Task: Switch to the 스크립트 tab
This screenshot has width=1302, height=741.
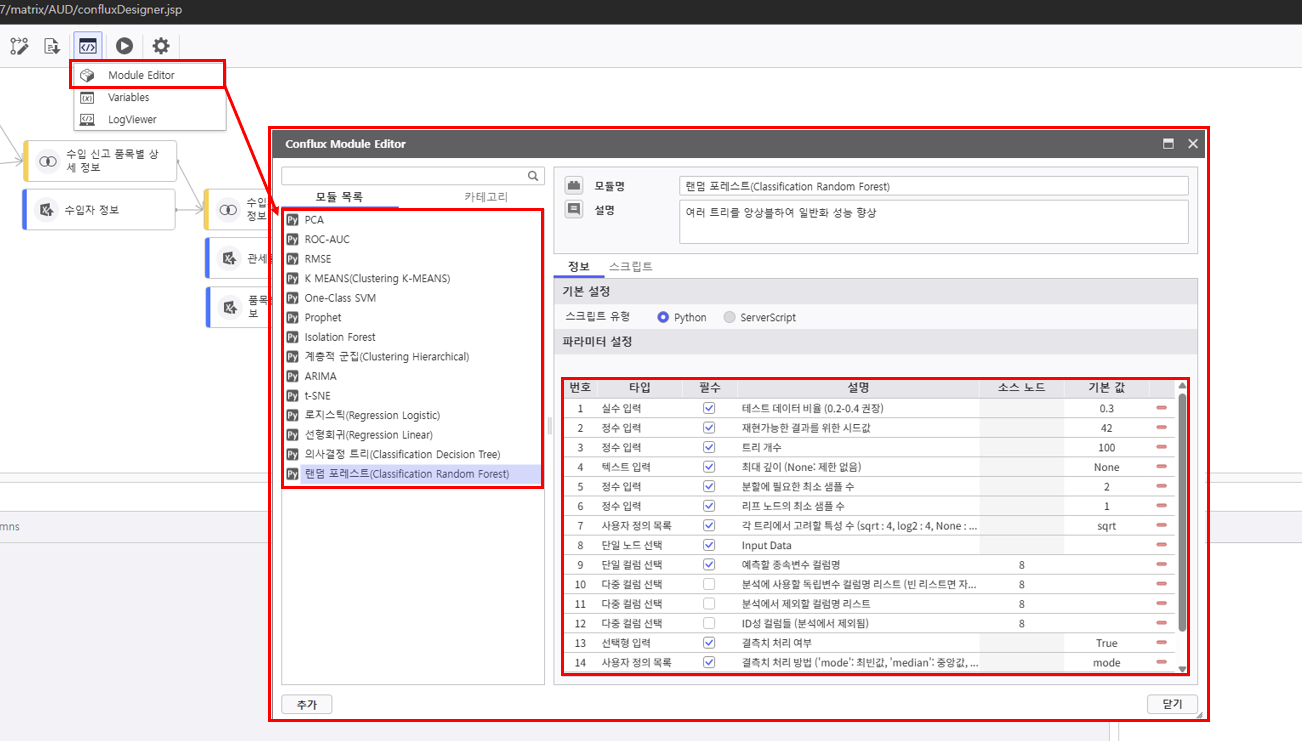Action: click(x=631, y=267)
